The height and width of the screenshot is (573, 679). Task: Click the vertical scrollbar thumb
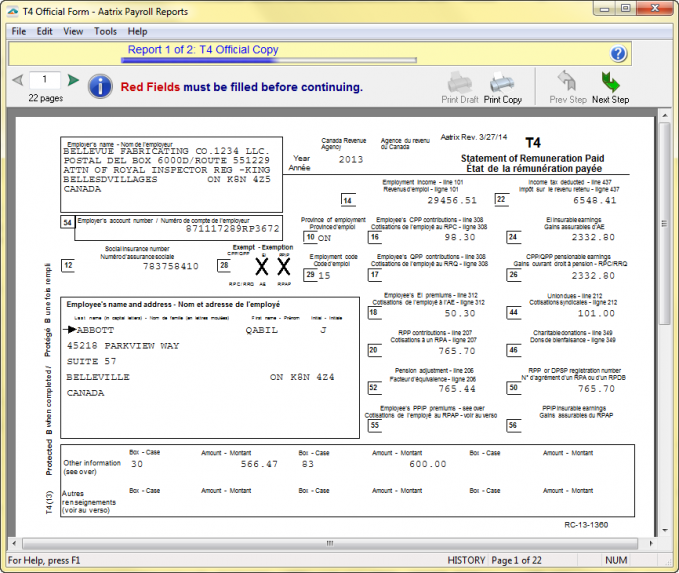coord(665,223)
